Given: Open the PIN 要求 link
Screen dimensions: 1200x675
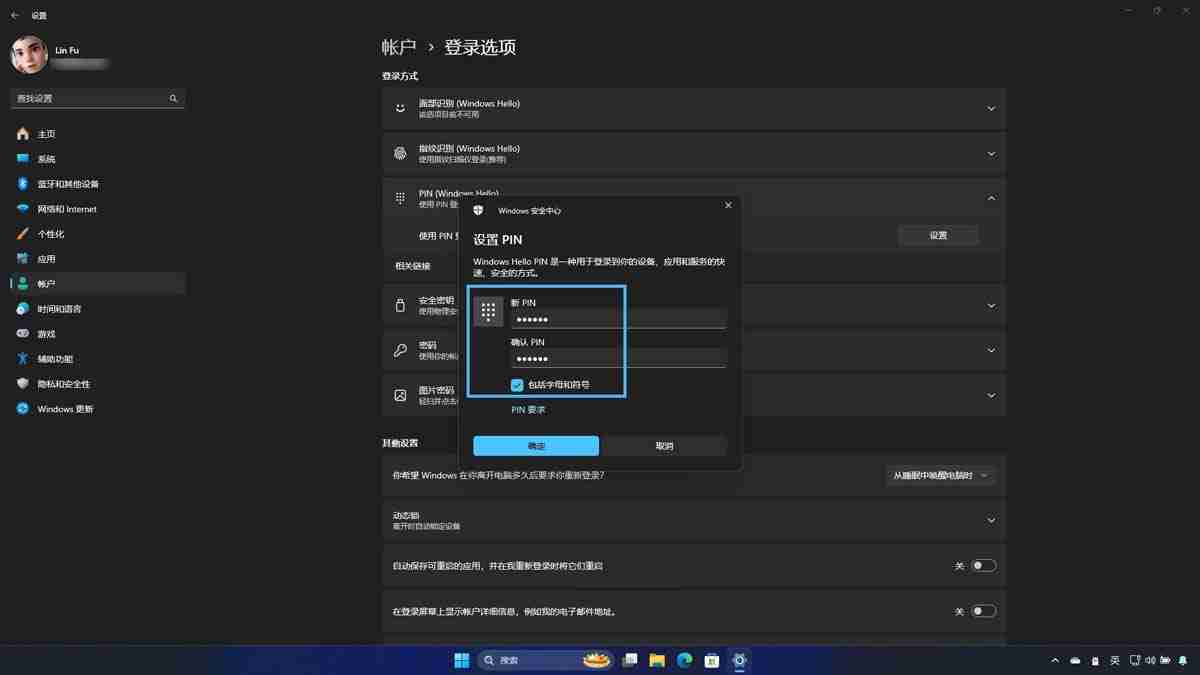Looking at the screenshot, I should pos(529,409).
